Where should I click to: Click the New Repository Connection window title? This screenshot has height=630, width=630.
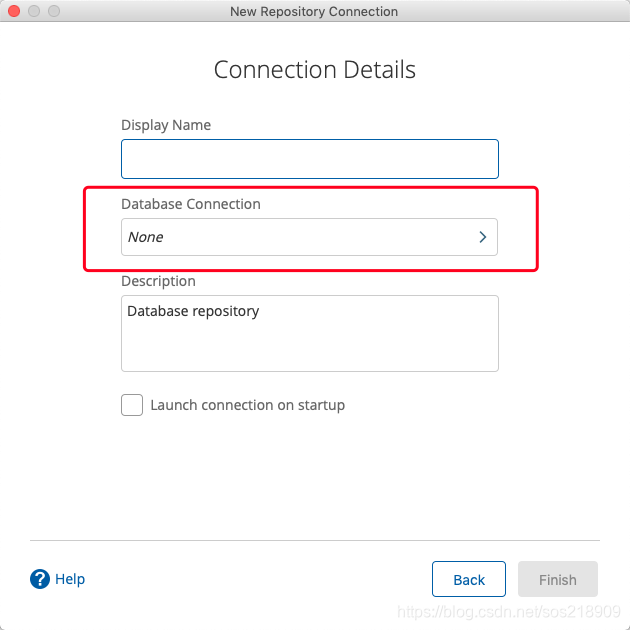[314, 11]
